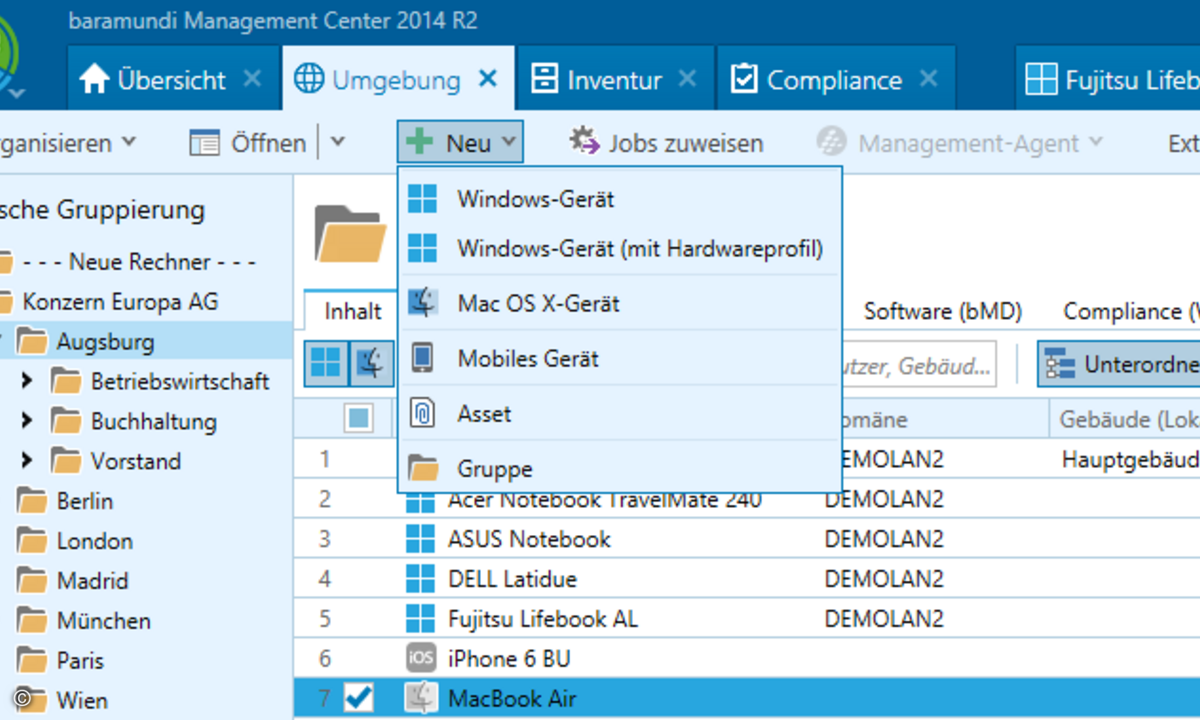Image resolution: width=1200 pixels, height=720 pixels.
Task: Click the Mobiles Gerät phone icon
Action: [x=423, y=358]
